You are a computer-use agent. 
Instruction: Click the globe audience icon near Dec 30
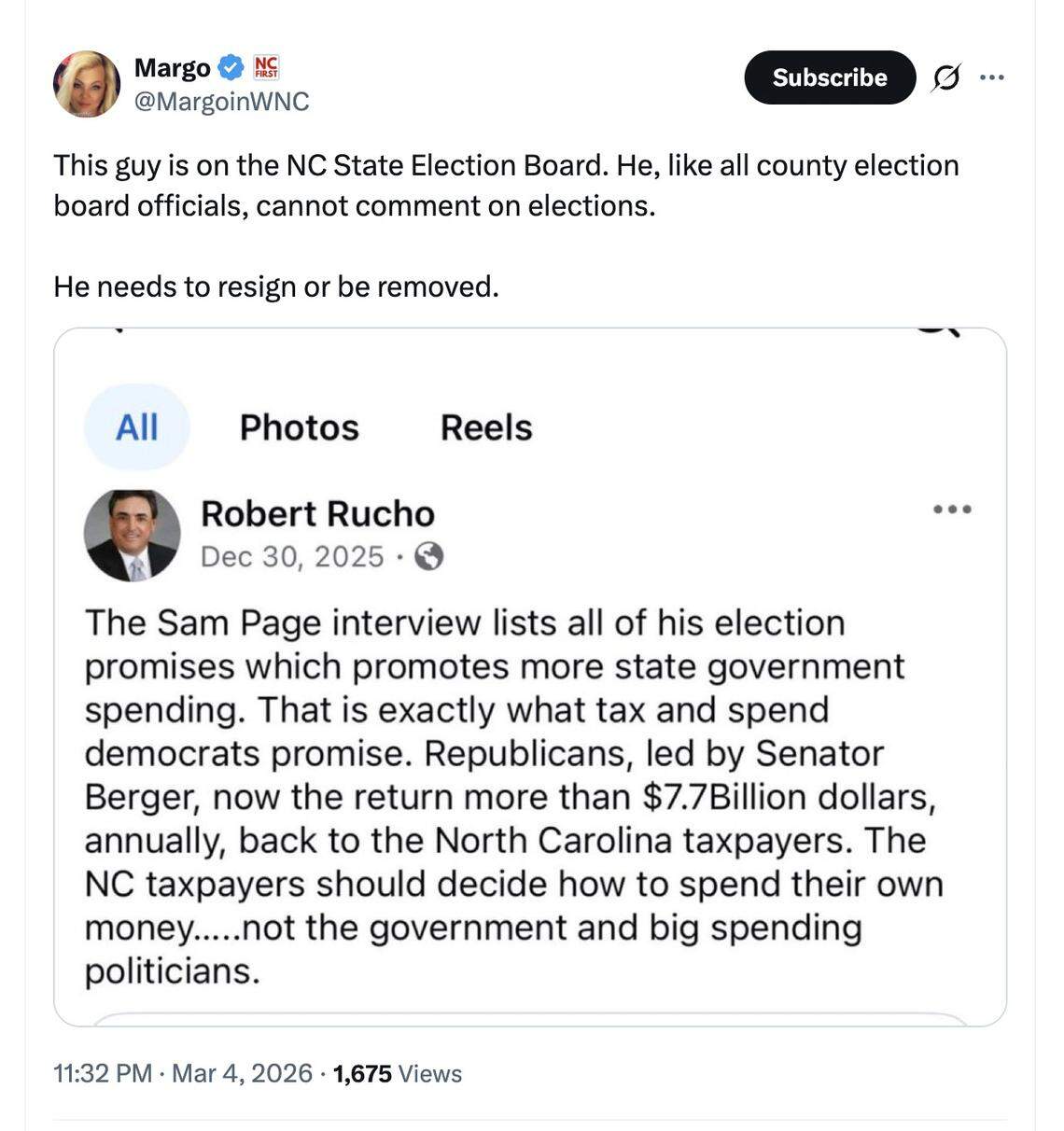coord(430,557)
